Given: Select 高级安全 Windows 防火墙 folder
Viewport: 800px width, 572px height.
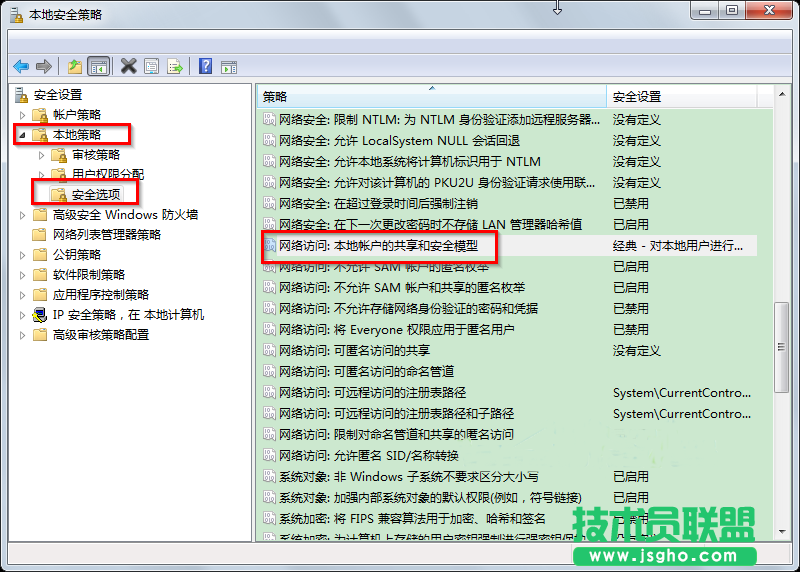Looking at the screenshot, I should [126, 215].
